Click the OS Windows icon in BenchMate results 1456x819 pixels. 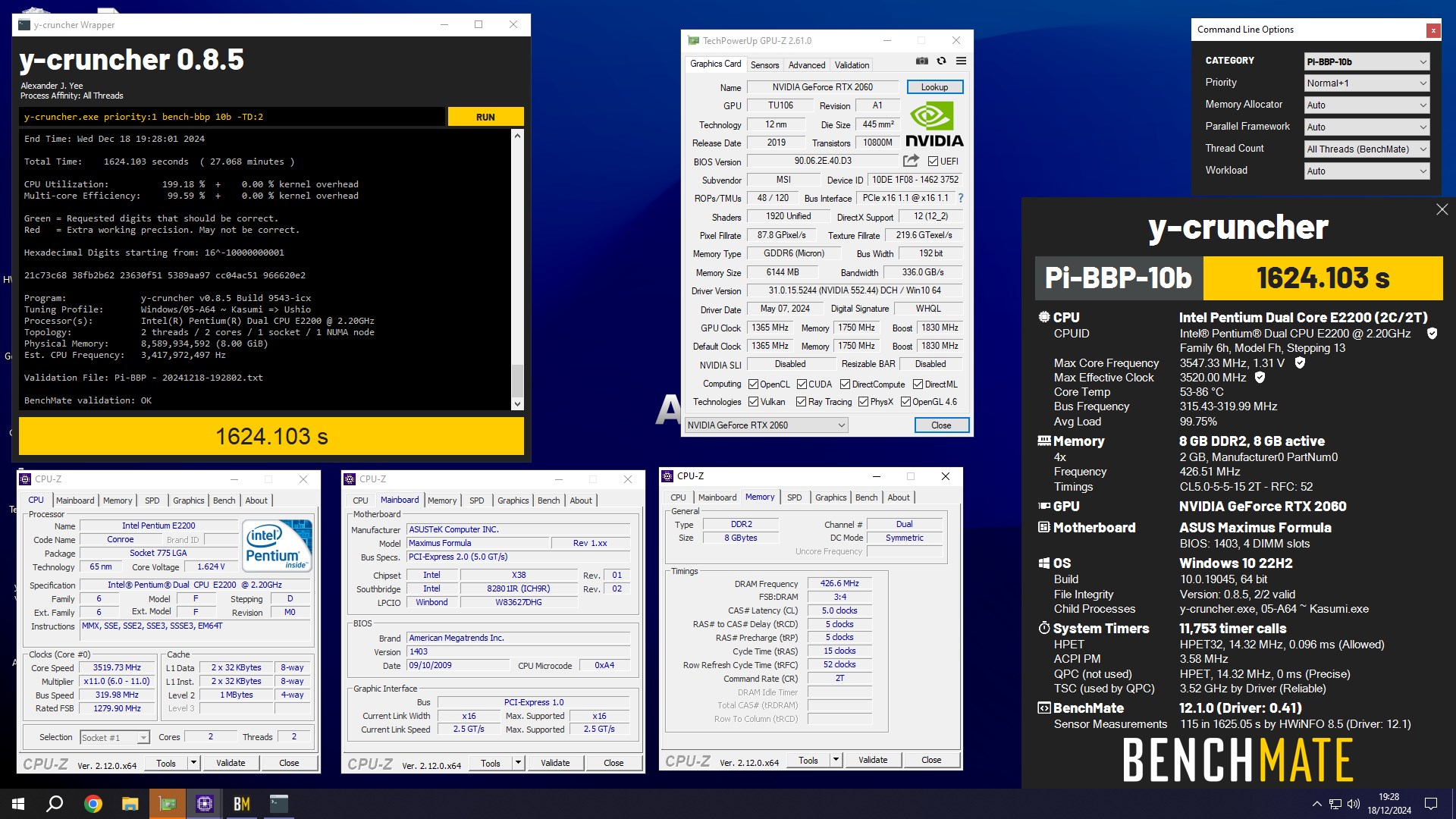point(1044,563)
